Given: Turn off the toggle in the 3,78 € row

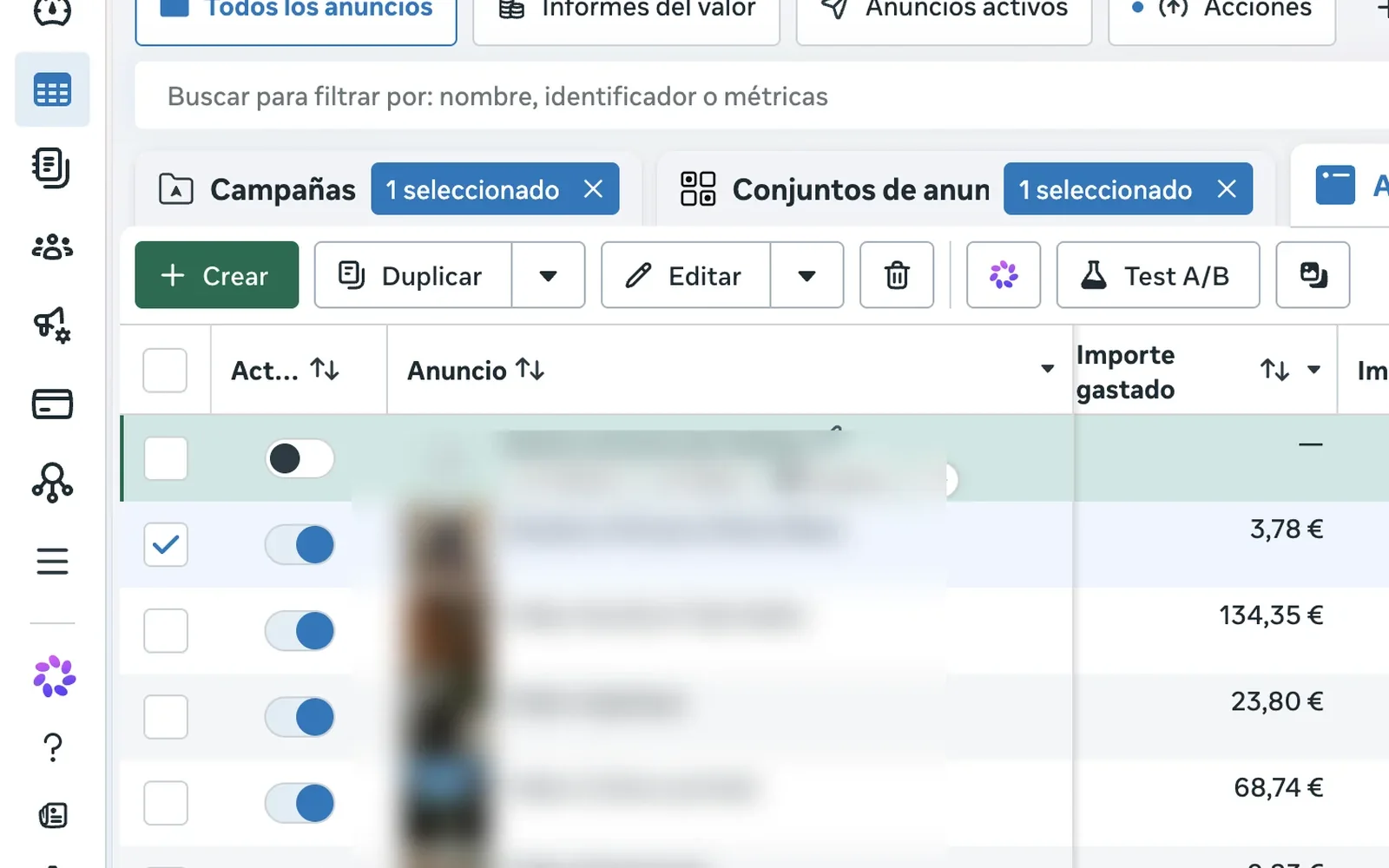Looking at the screenshot, I should [x=300, y=544].
